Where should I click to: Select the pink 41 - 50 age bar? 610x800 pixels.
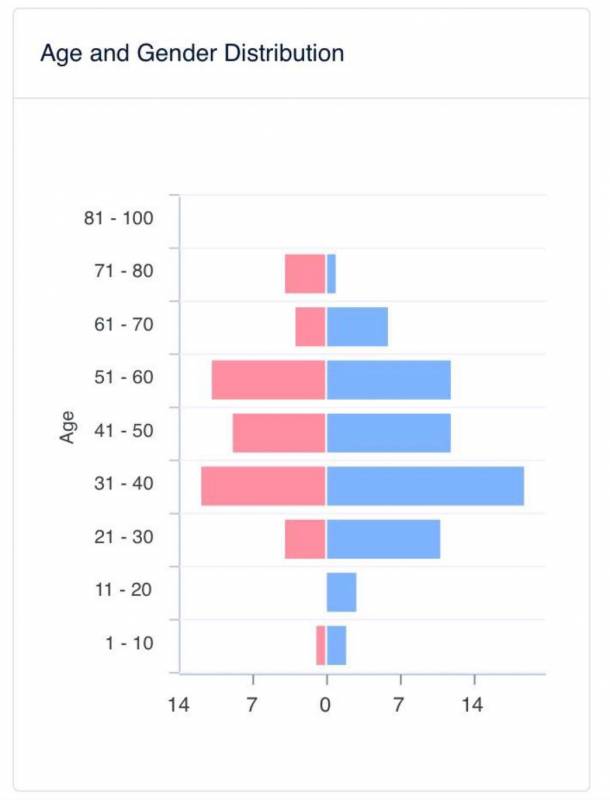[x=279, y=433]
